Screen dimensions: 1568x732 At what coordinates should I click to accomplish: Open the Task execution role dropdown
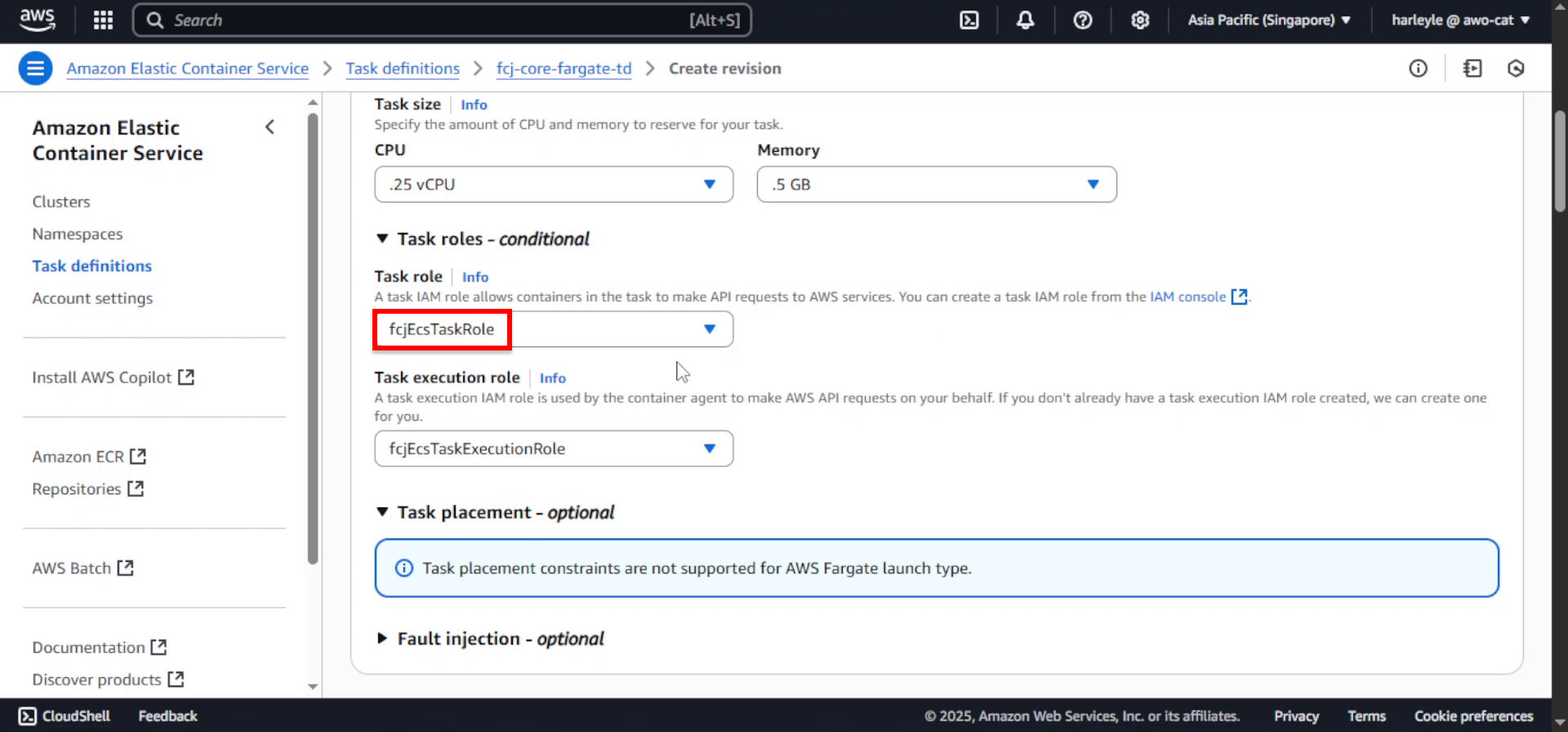(x=554, y=449)
